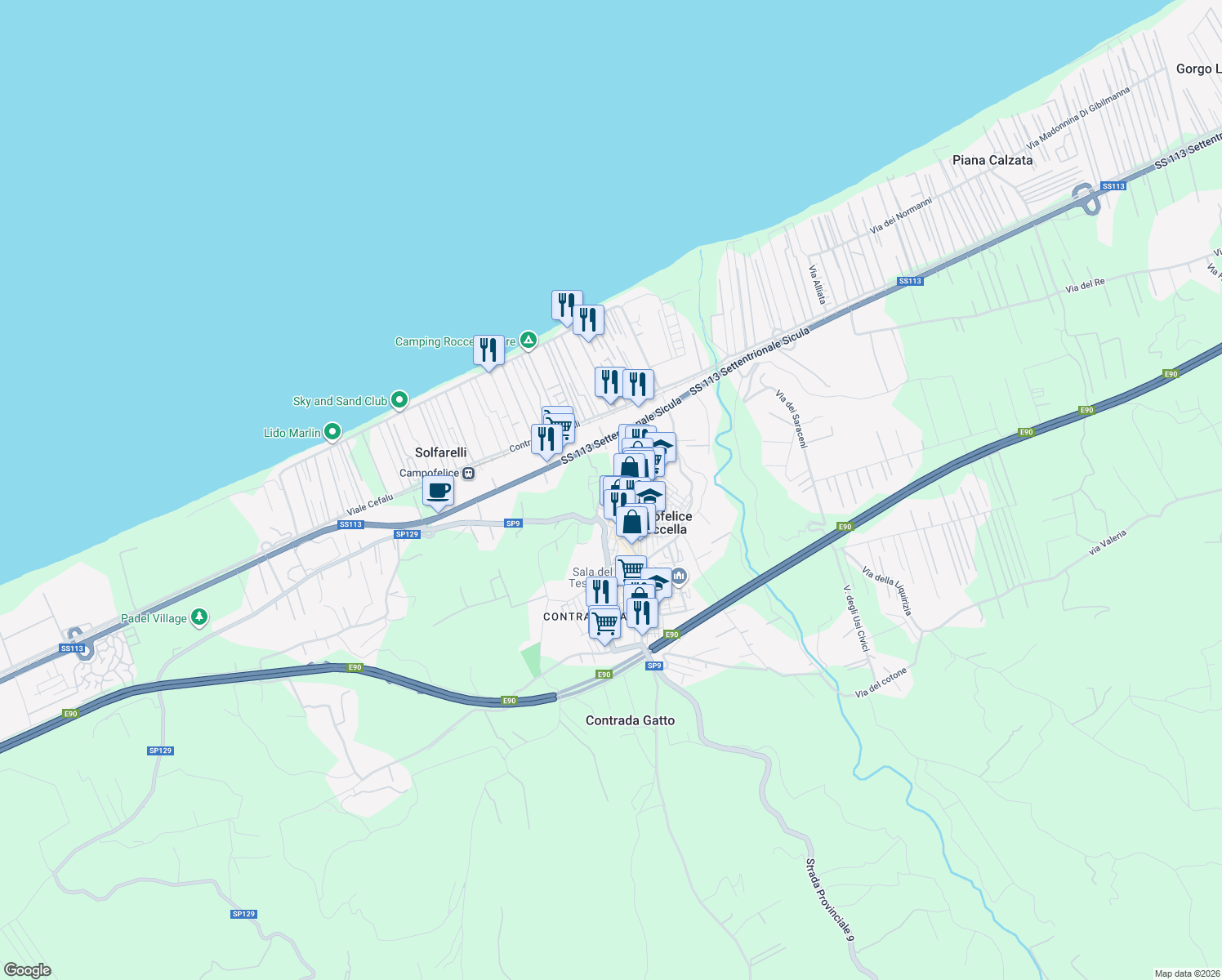The width and height of the screenshot is (1222, 980).
Task: Select the Sky and Sand Club green marker
Action: pyautogui.click(x=398, y=399)
